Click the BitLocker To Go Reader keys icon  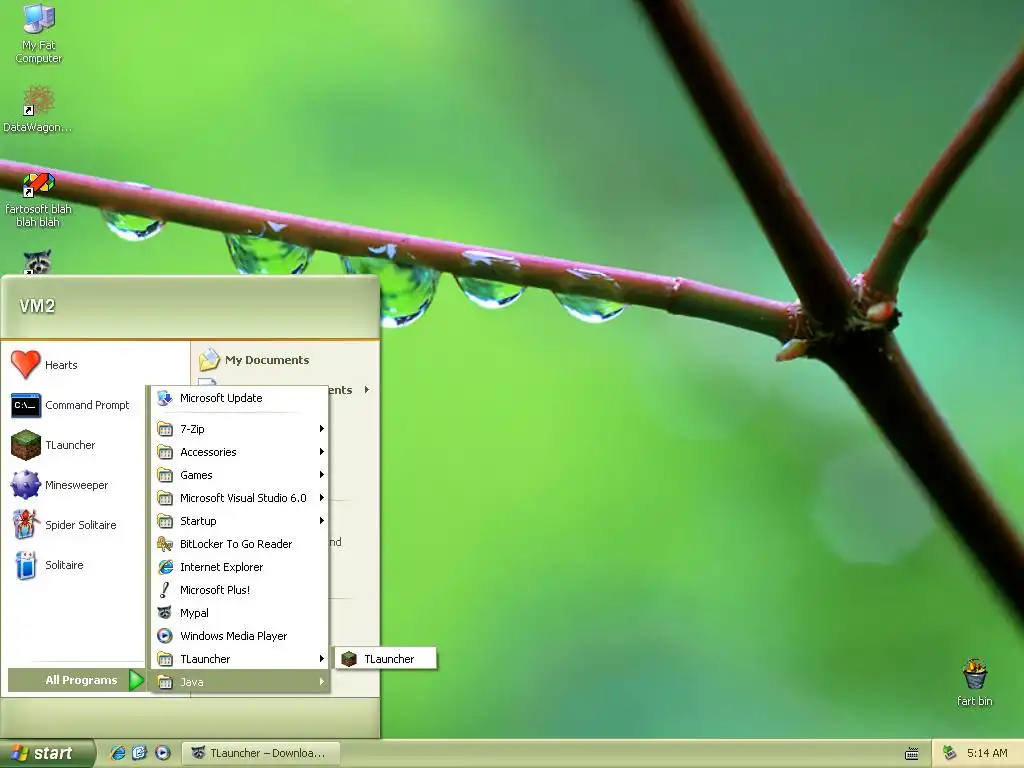(x=165, y=544)
